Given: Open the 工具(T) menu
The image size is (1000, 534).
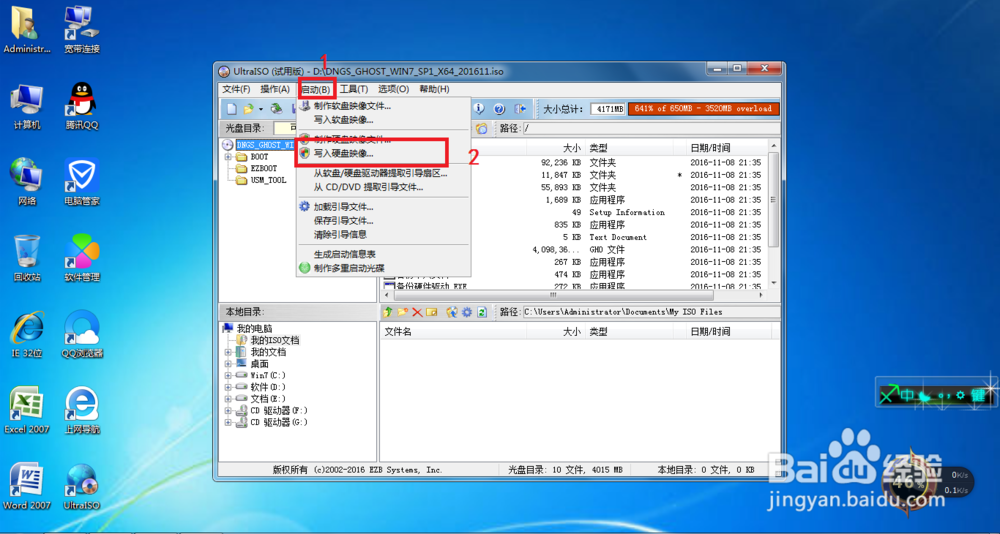Looking at the screenshot, I should point(354,89).
